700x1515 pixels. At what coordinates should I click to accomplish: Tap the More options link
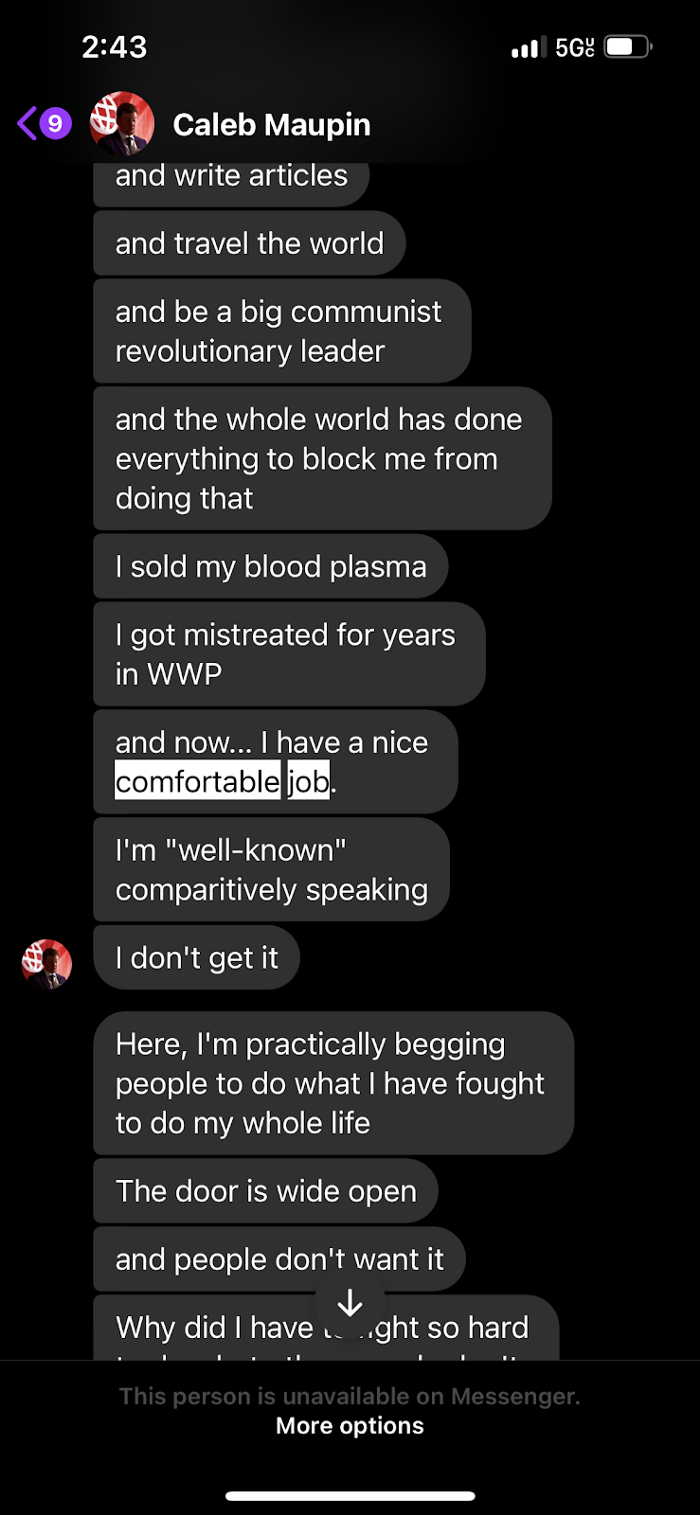tap(350, 1426)
